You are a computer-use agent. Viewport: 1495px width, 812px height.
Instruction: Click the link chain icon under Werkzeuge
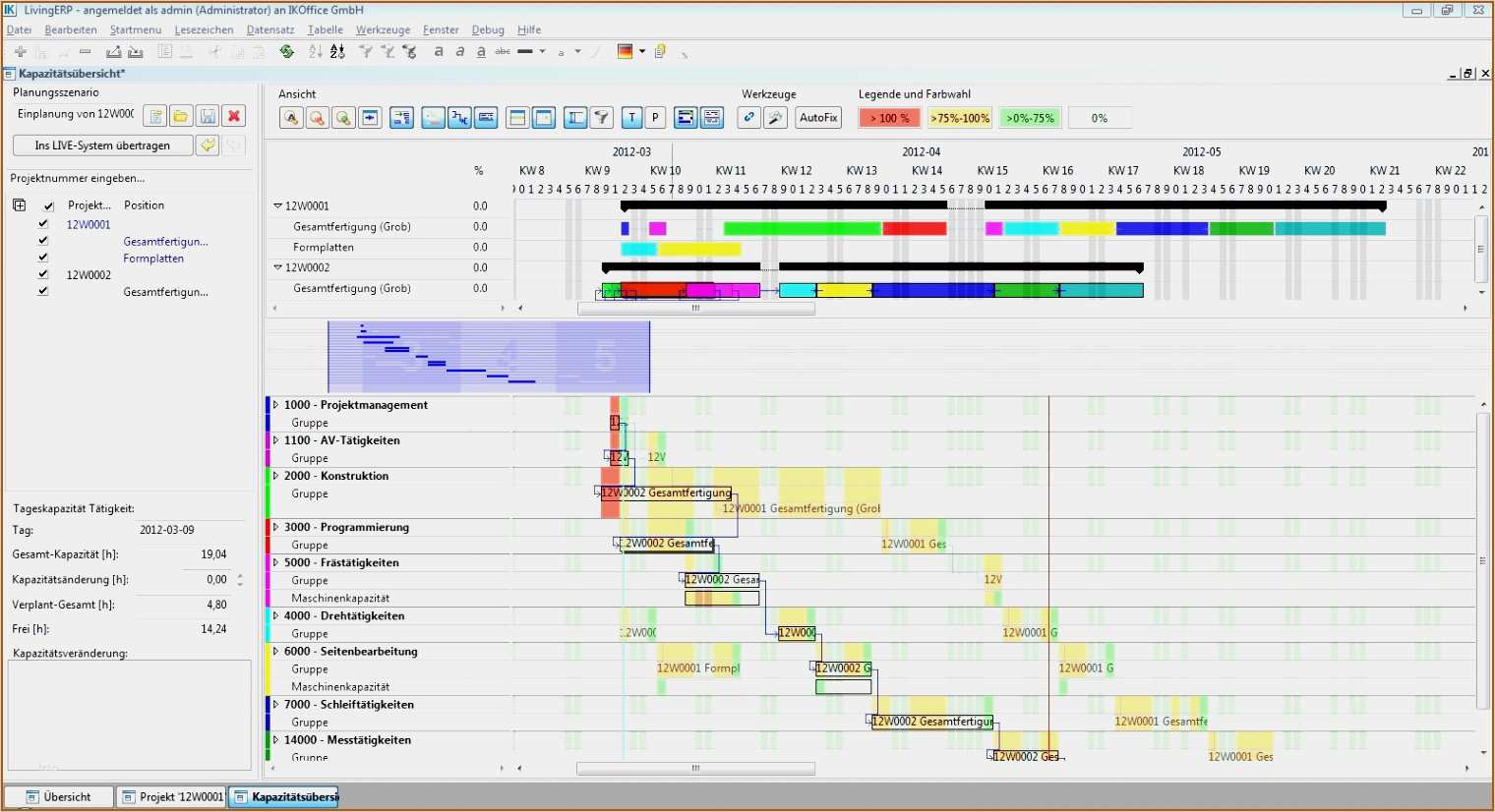pos(748,117)
